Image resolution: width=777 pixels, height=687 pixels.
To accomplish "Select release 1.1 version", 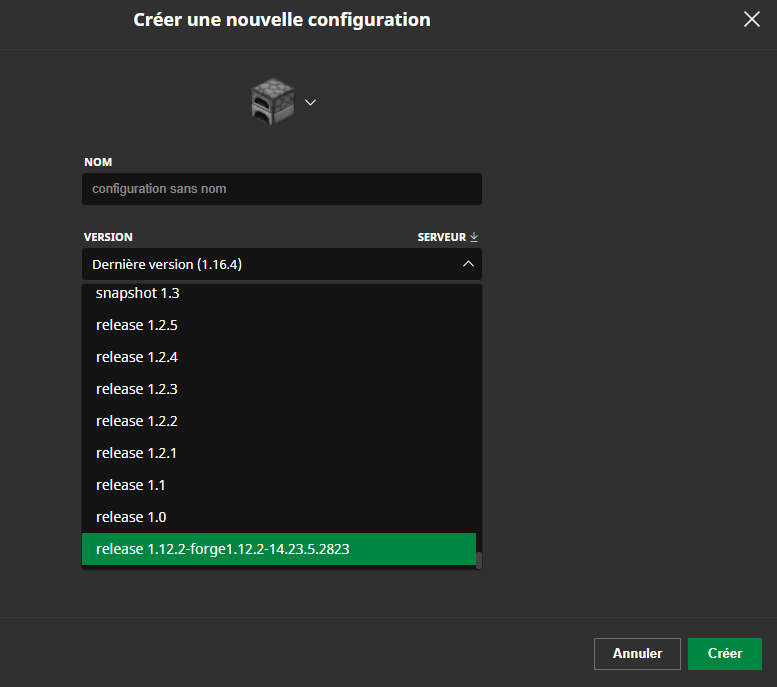I will (131, 485).
